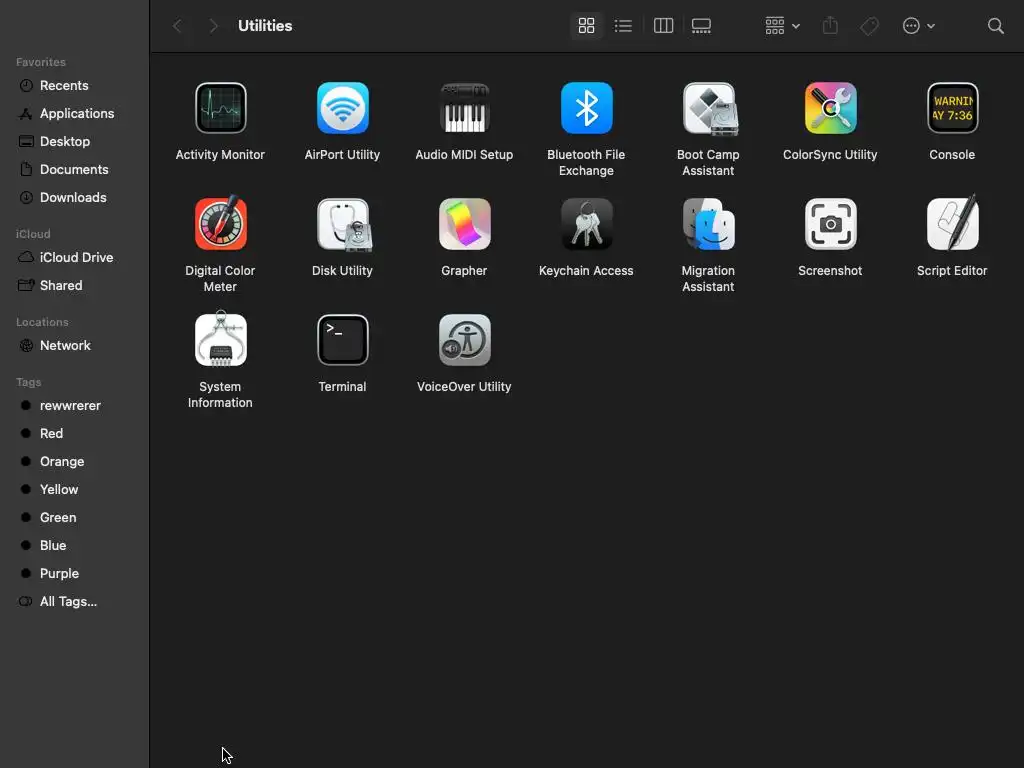Select the AirPort Utility icon
This screenshot has height=768, width=1024.
(x=342, y=108)
